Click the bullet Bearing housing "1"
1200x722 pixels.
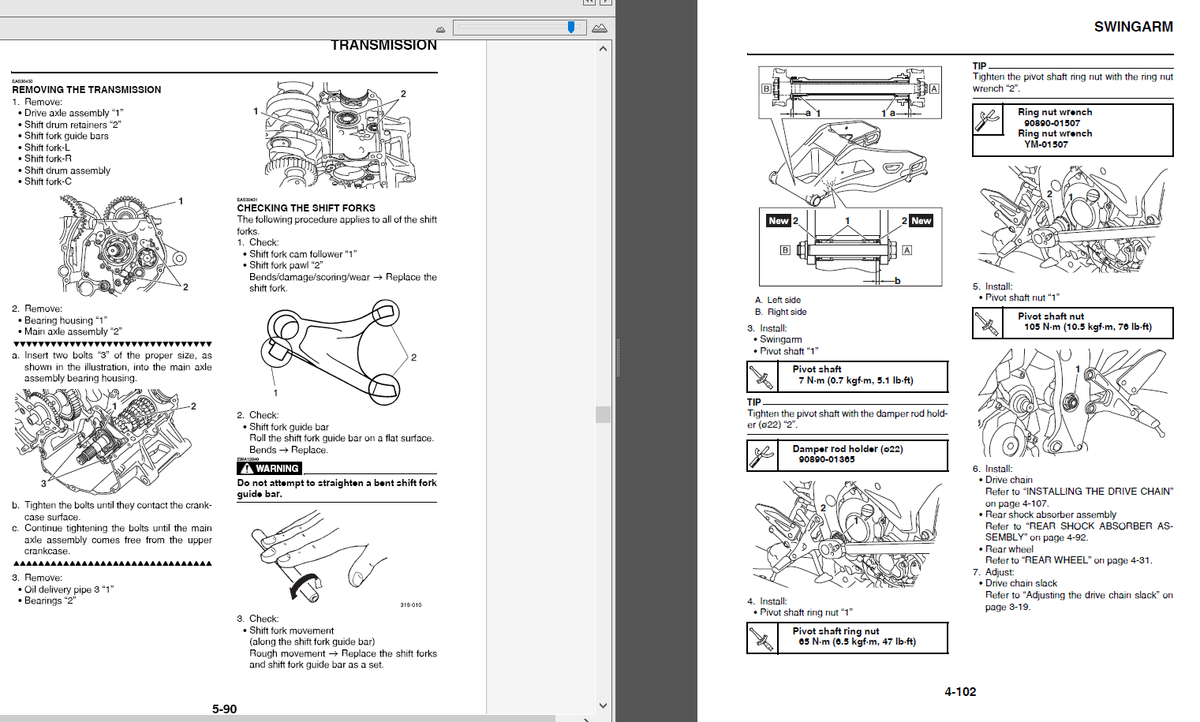(62, 320)
